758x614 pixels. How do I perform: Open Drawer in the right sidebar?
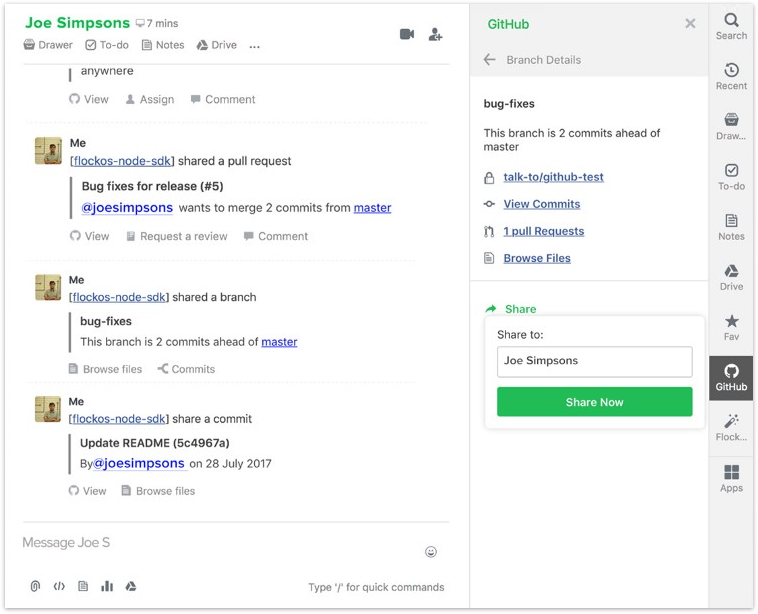coord(731,127)
